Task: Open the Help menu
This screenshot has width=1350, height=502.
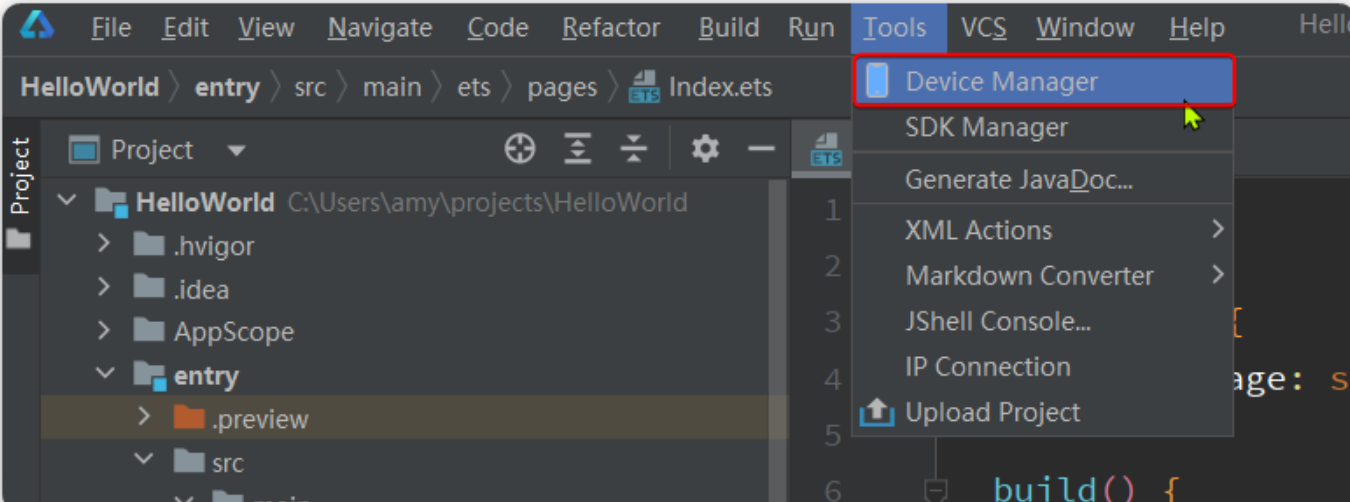Action: pyautogui.click(x=1197, y=28)
